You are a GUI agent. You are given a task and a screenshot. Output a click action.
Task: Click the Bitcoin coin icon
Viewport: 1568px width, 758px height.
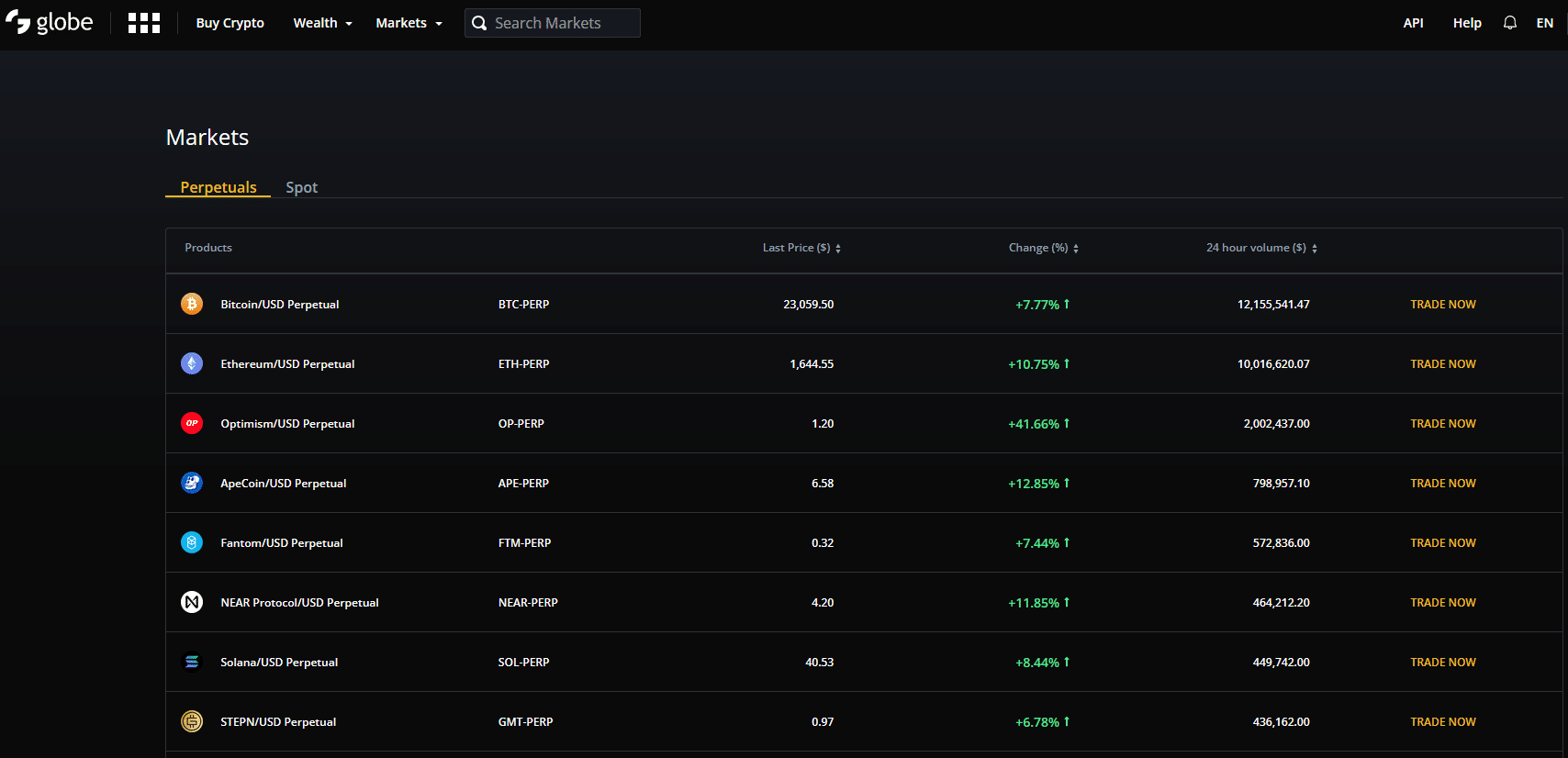coord(192,304)
